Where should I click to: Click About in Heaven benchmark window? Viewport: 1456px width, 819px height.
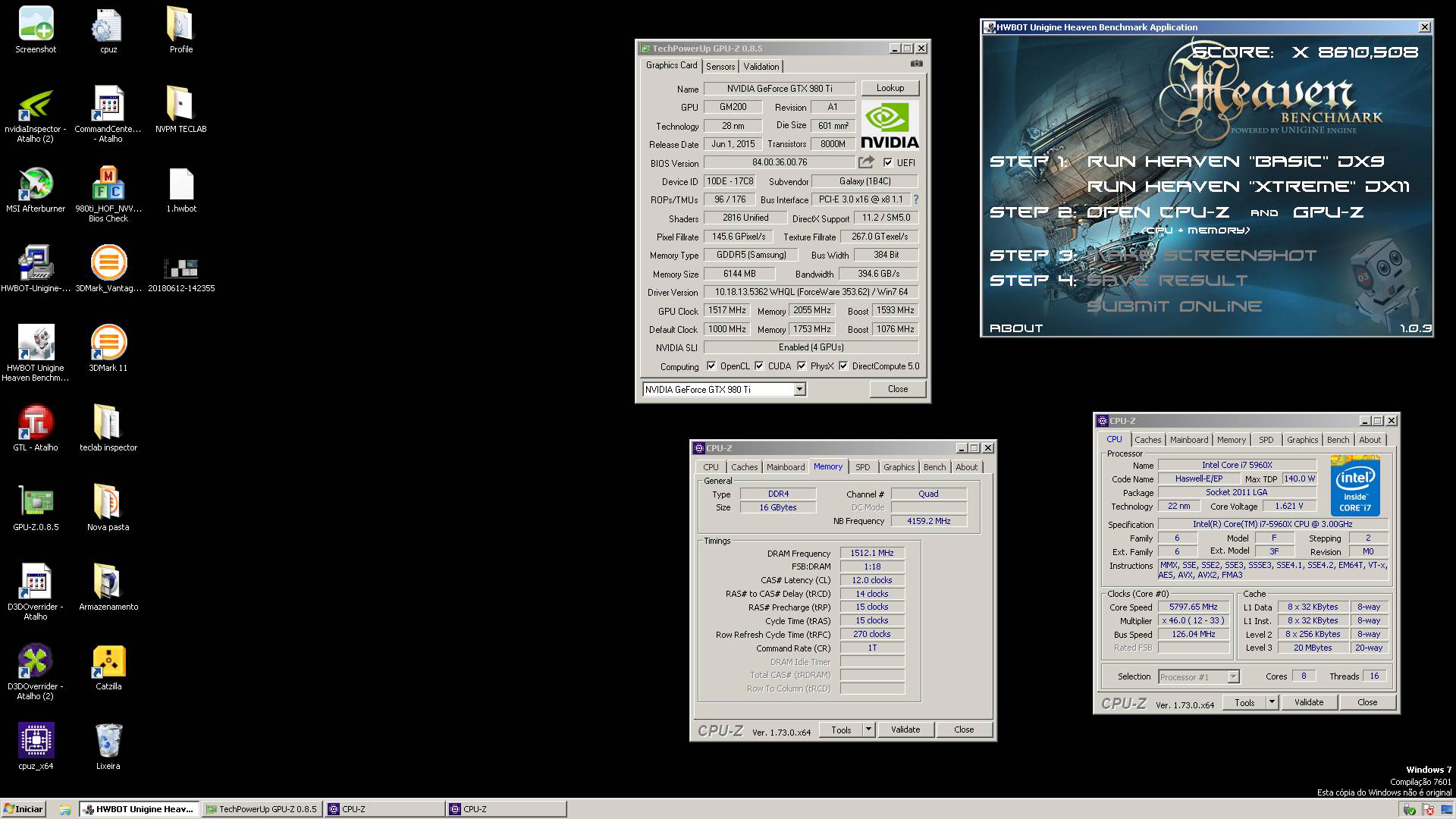pyautogui.click(x=1016, y=328)
